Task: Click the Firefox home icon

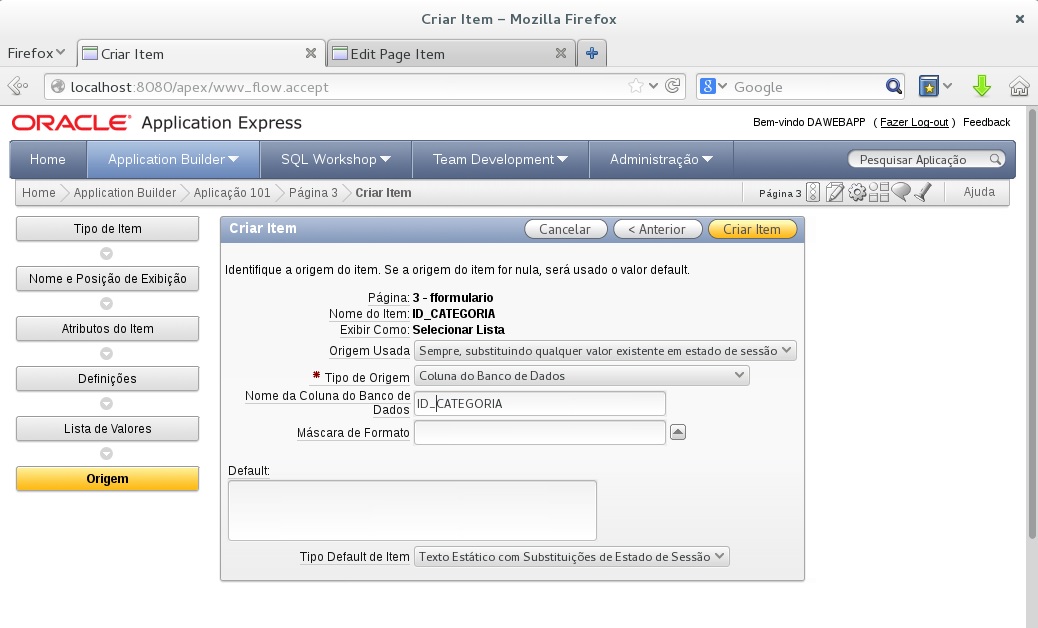Action: pos(1018,86)
